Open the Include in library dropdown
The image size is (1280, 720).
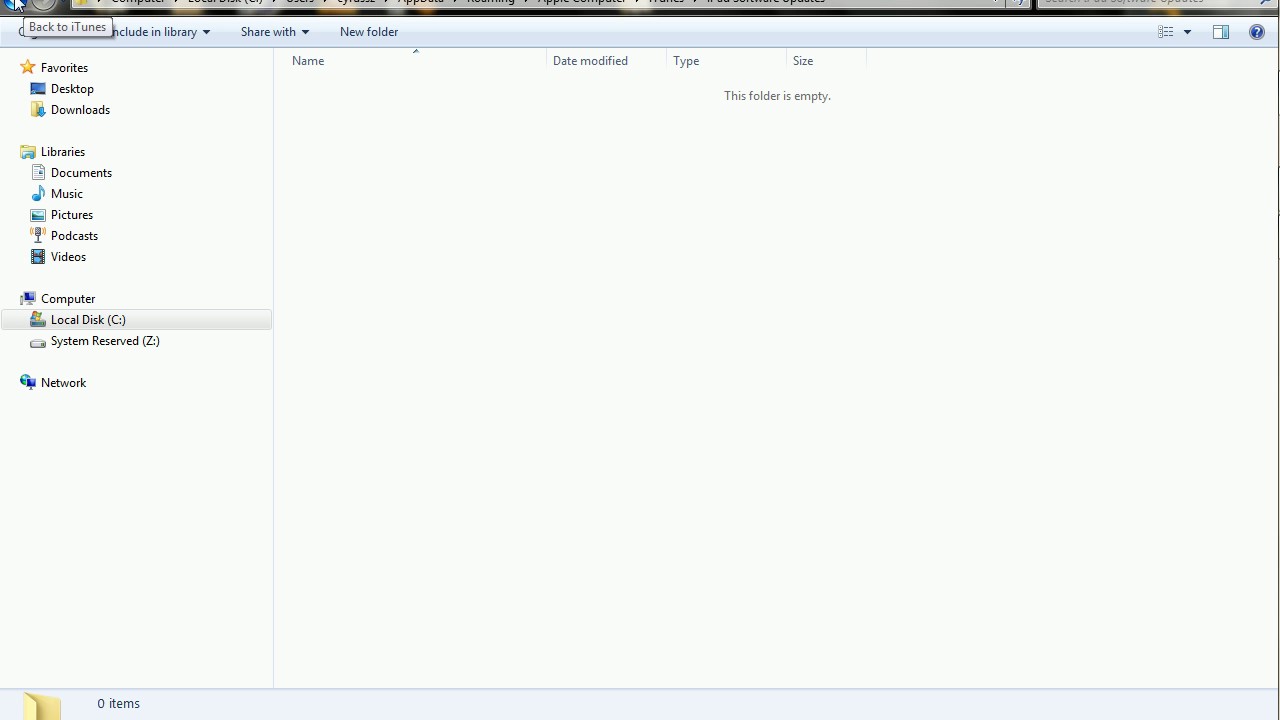coord(162,32)
